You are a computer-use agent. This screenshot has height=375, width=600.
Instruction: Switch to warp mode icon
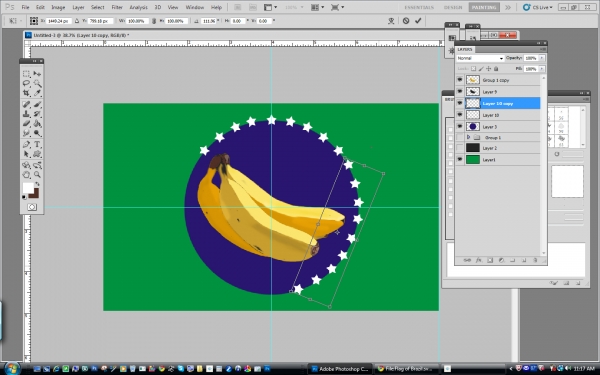(x=391, y=21)
